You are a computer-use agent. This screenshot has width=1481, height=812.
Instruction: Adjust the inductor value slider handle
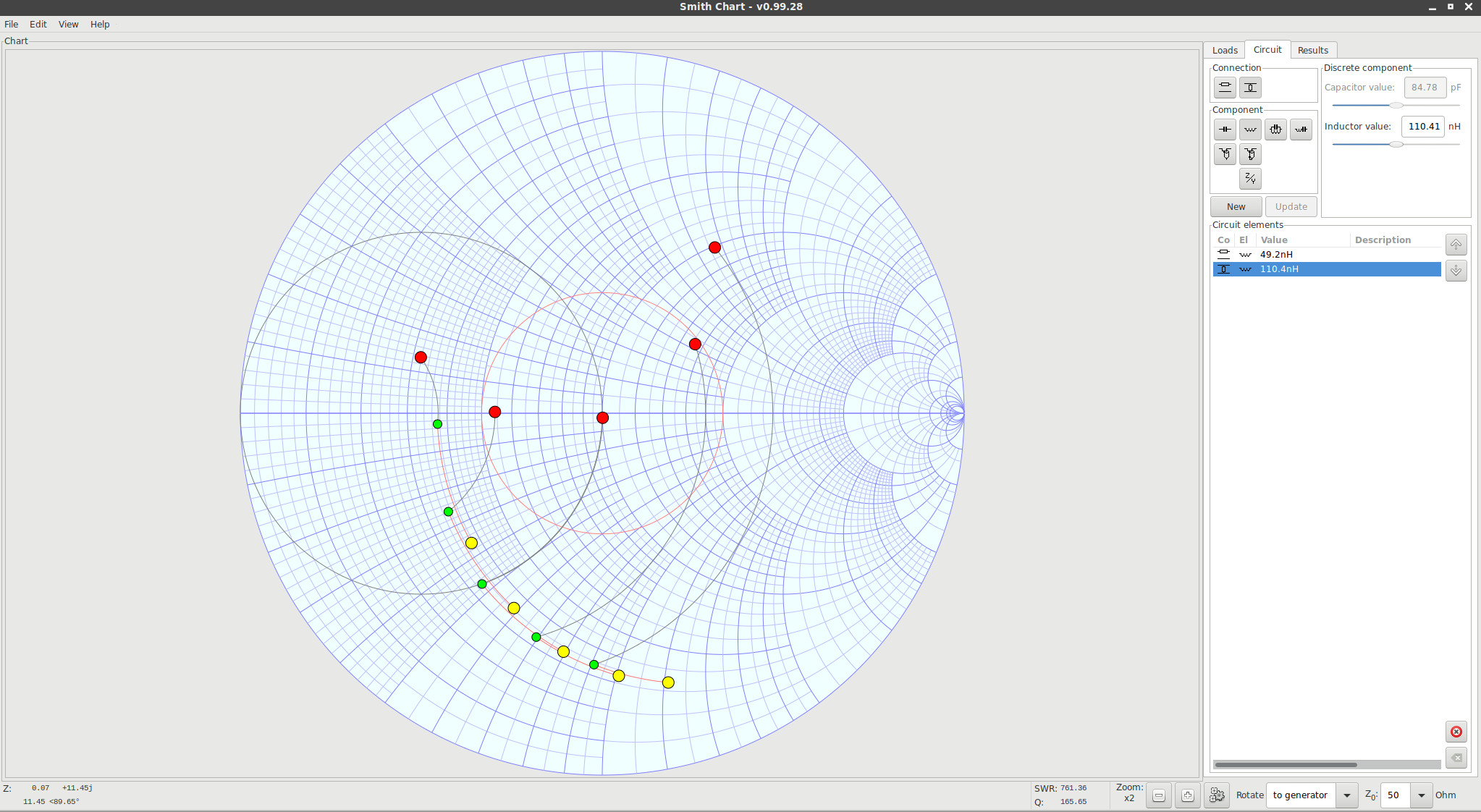click(1396, 144)
